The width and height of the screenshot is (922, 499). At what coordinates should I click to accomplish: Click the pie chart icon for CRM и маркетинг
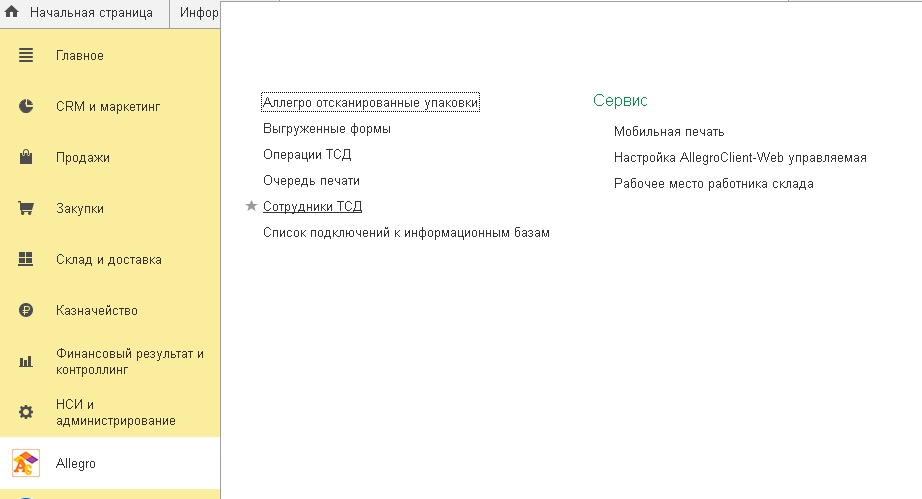point(26,106)
